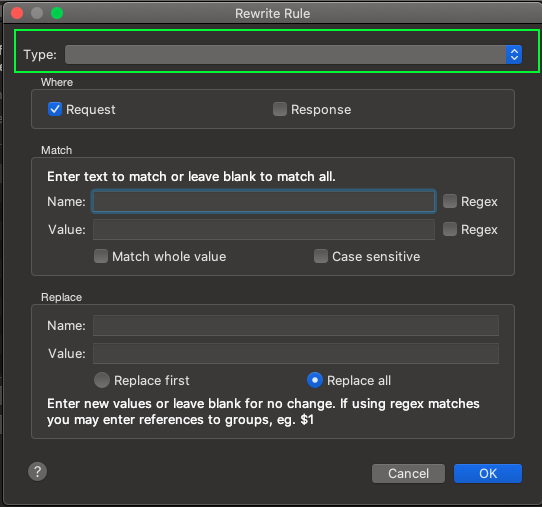Cancel the Rewrite Rule dialog
The image size is (542, 507).
(x=408, y=473)
